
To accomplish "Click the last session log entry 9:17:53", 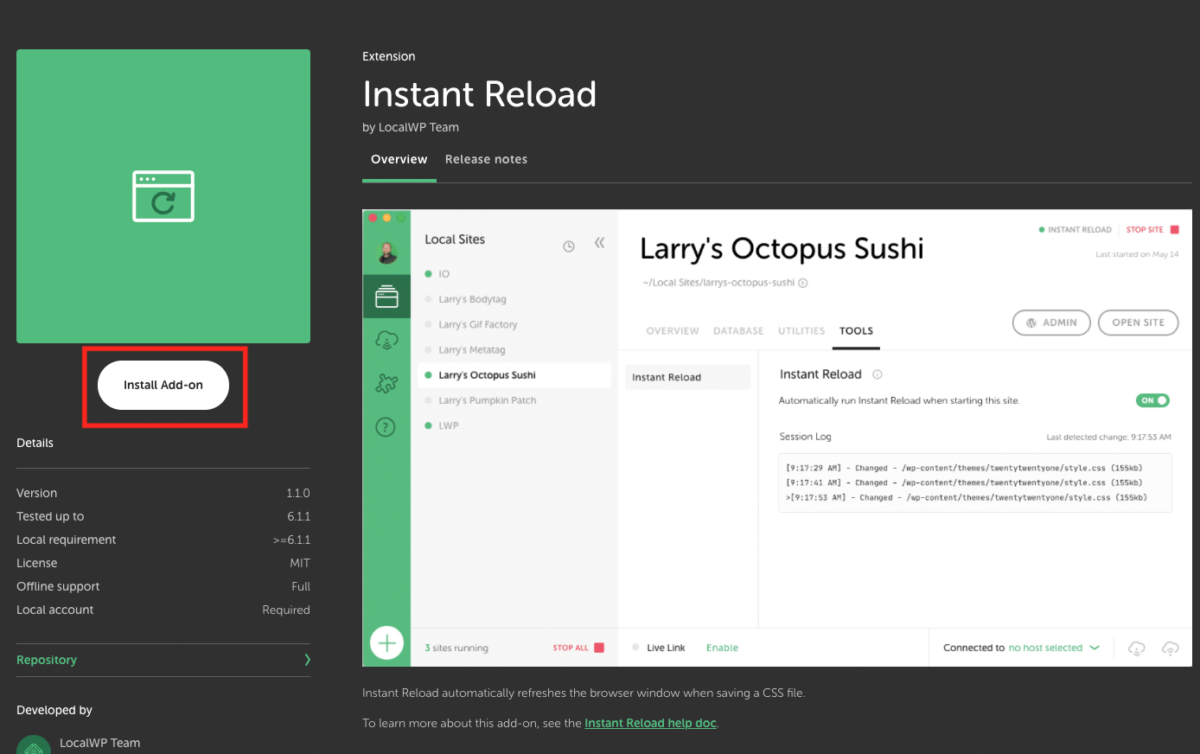I will (x=964, y=497).
